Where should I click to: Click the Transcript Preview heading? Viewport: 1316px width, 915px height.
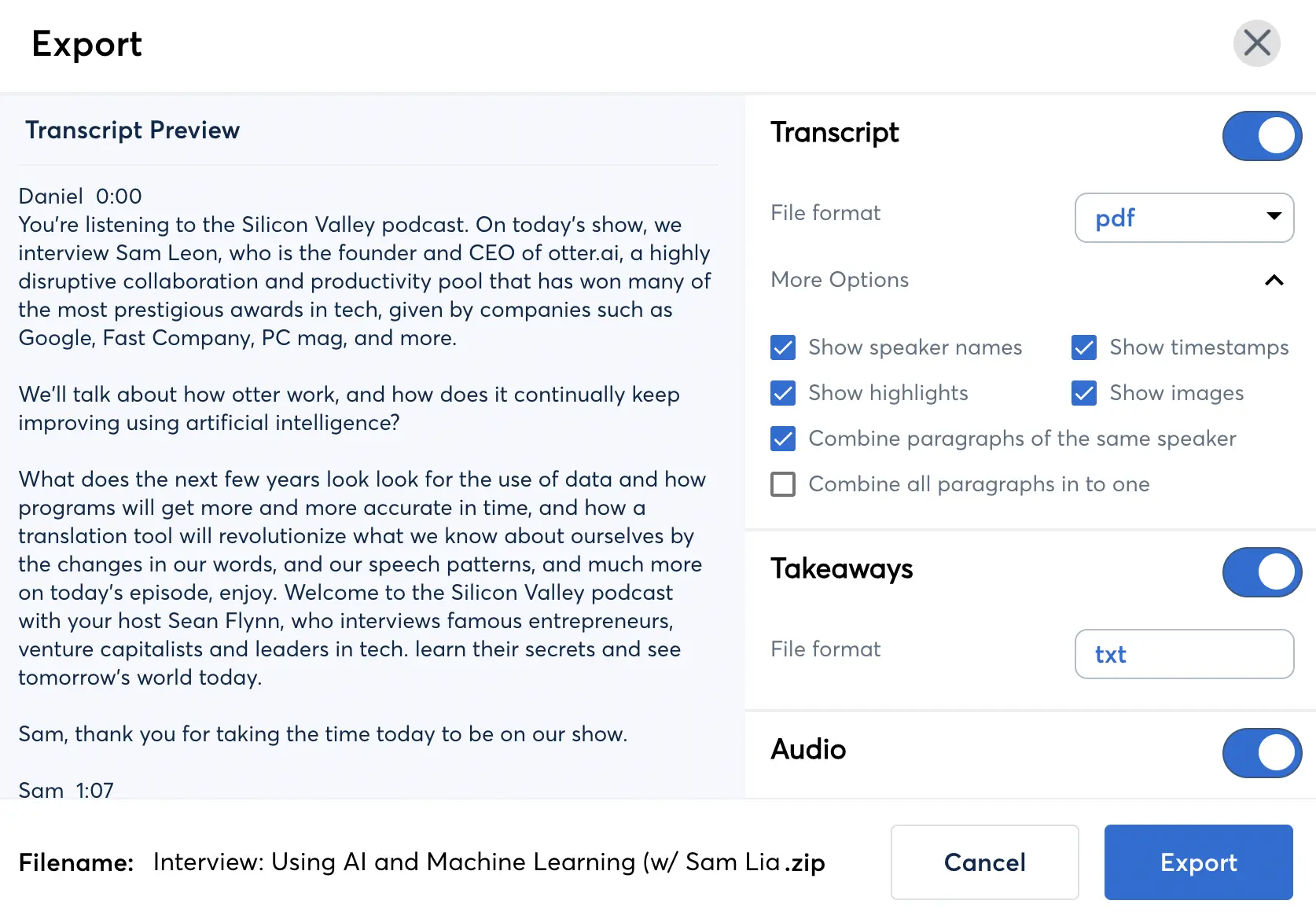pyautogui.click(x=133, y=130)
